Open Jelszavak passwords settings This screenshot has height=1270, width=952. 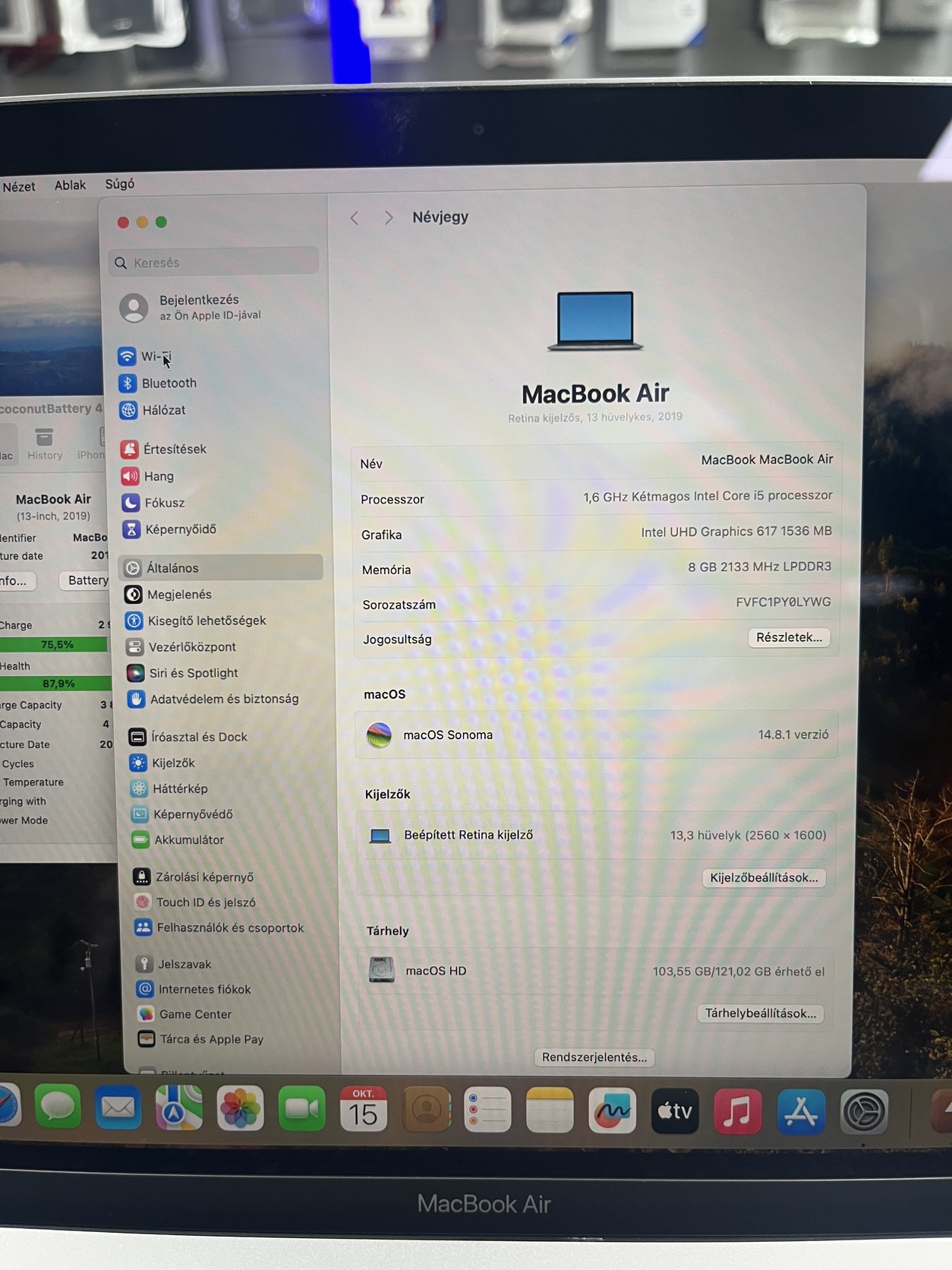coord(173,964)
